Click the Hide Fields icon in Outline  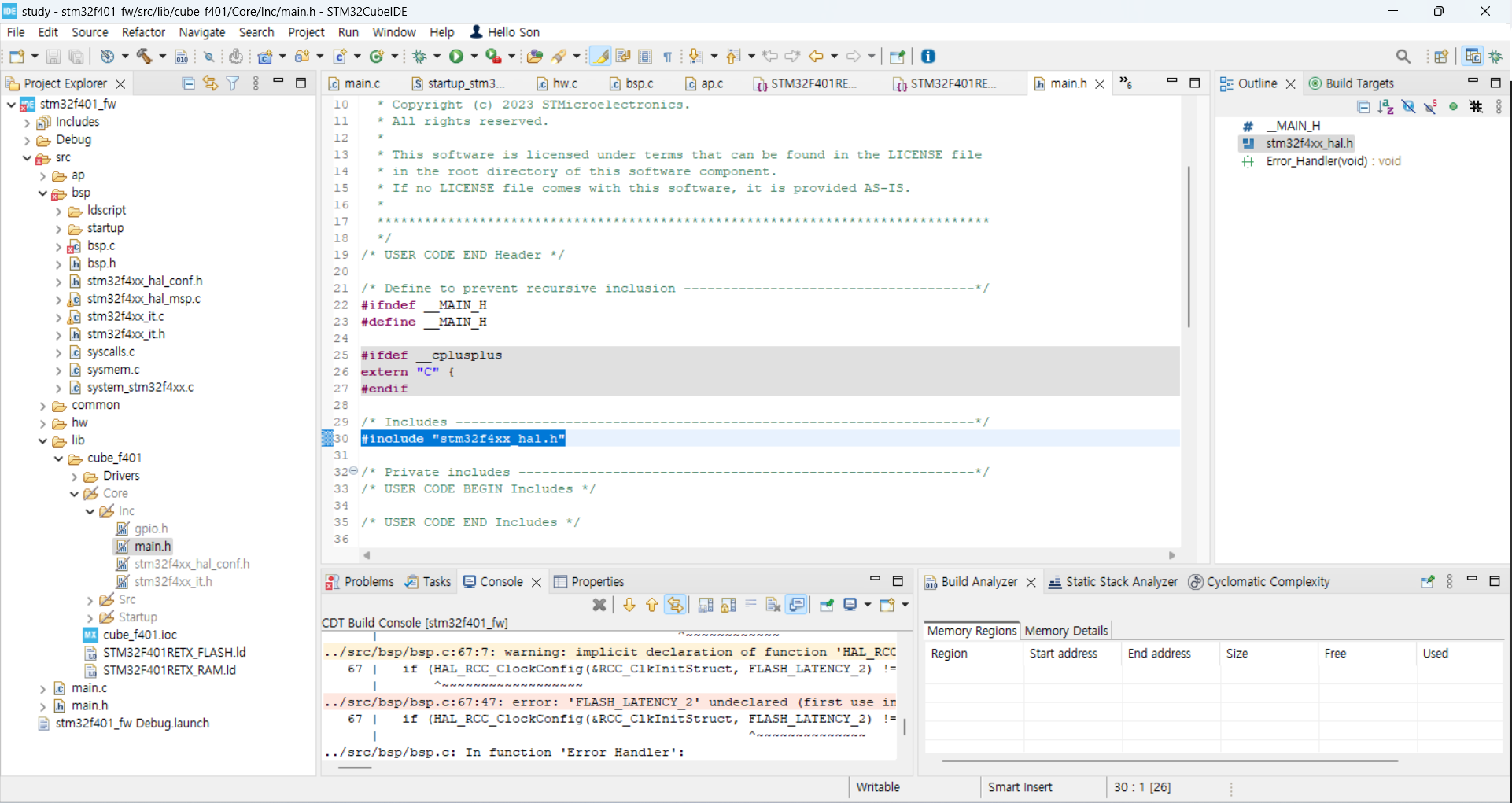pos(1409,106)
